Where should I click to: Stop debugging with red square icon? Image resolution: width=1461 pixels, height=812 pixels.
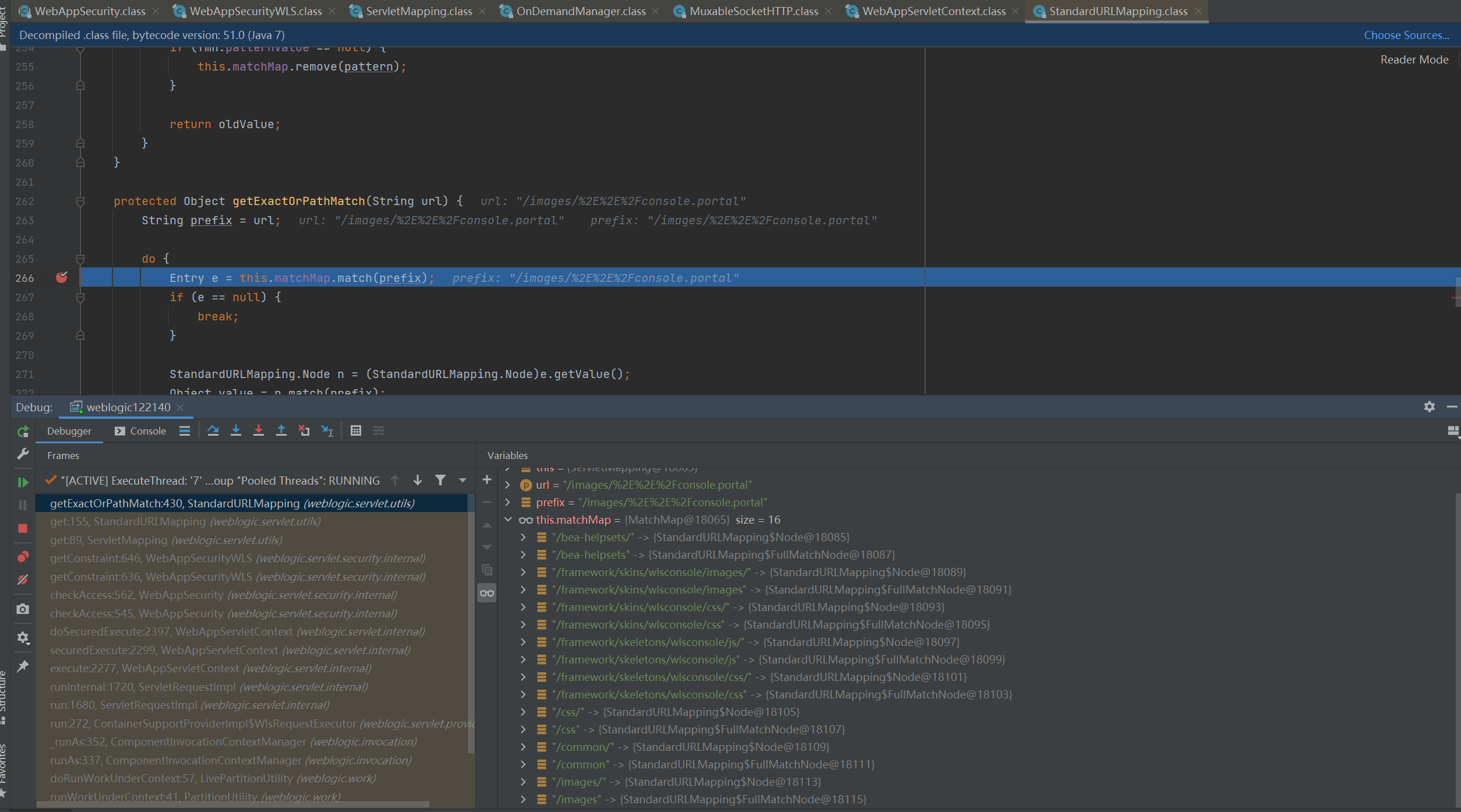(23, 528)
